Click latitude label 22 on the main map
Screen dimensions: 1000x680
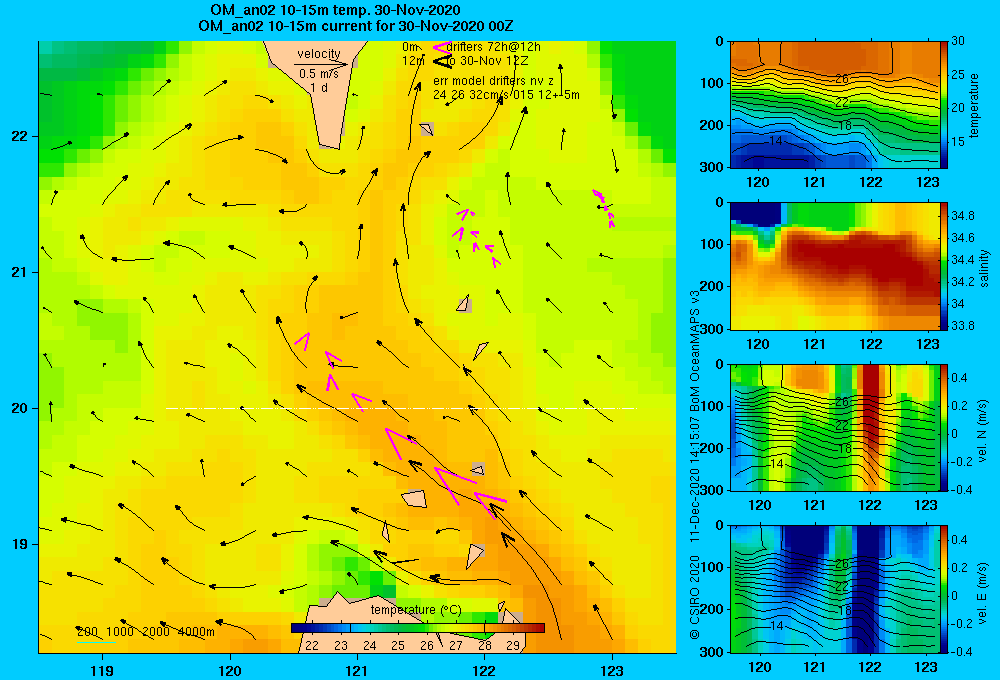coord(20,136)
